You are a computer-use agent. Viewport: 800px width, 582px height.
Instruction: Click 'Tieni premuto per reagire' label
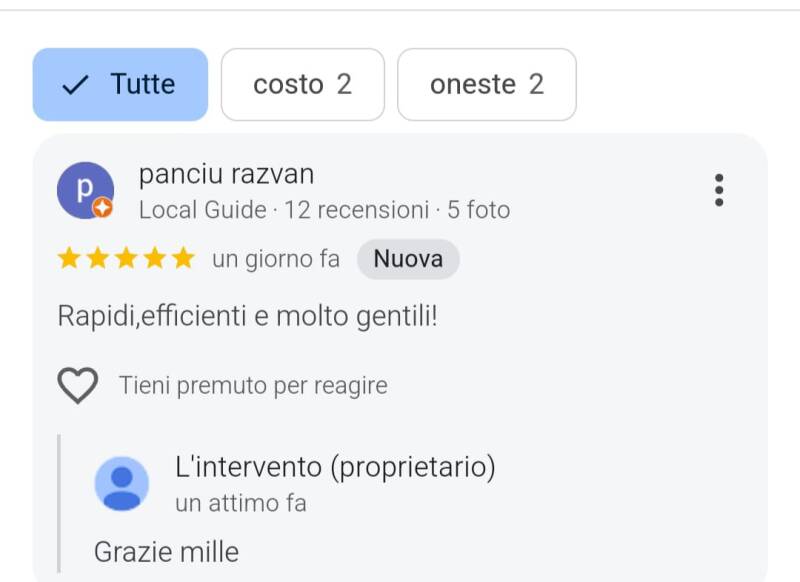pyautogui.click(x=253, y=385)
